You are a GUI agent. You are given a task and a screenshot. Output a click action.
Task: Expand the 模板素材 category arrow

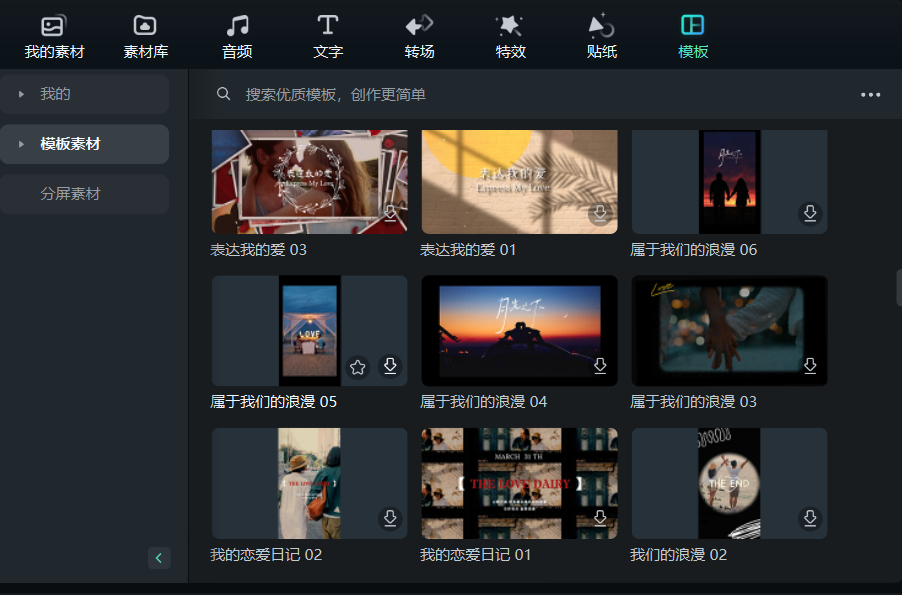point(21,144)
